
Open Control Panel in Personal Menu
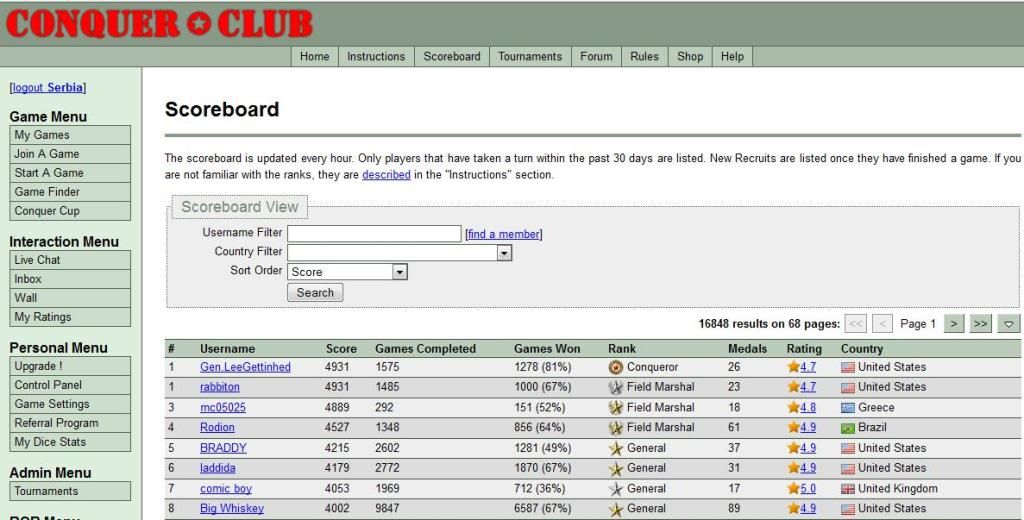pos(70,385)
